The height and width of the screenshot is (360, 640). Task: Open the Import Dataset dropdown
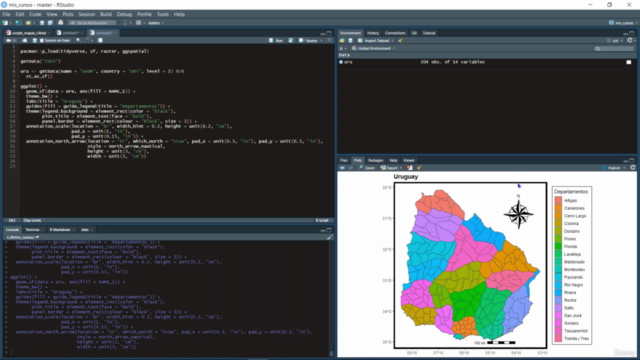tap(376, 40)
